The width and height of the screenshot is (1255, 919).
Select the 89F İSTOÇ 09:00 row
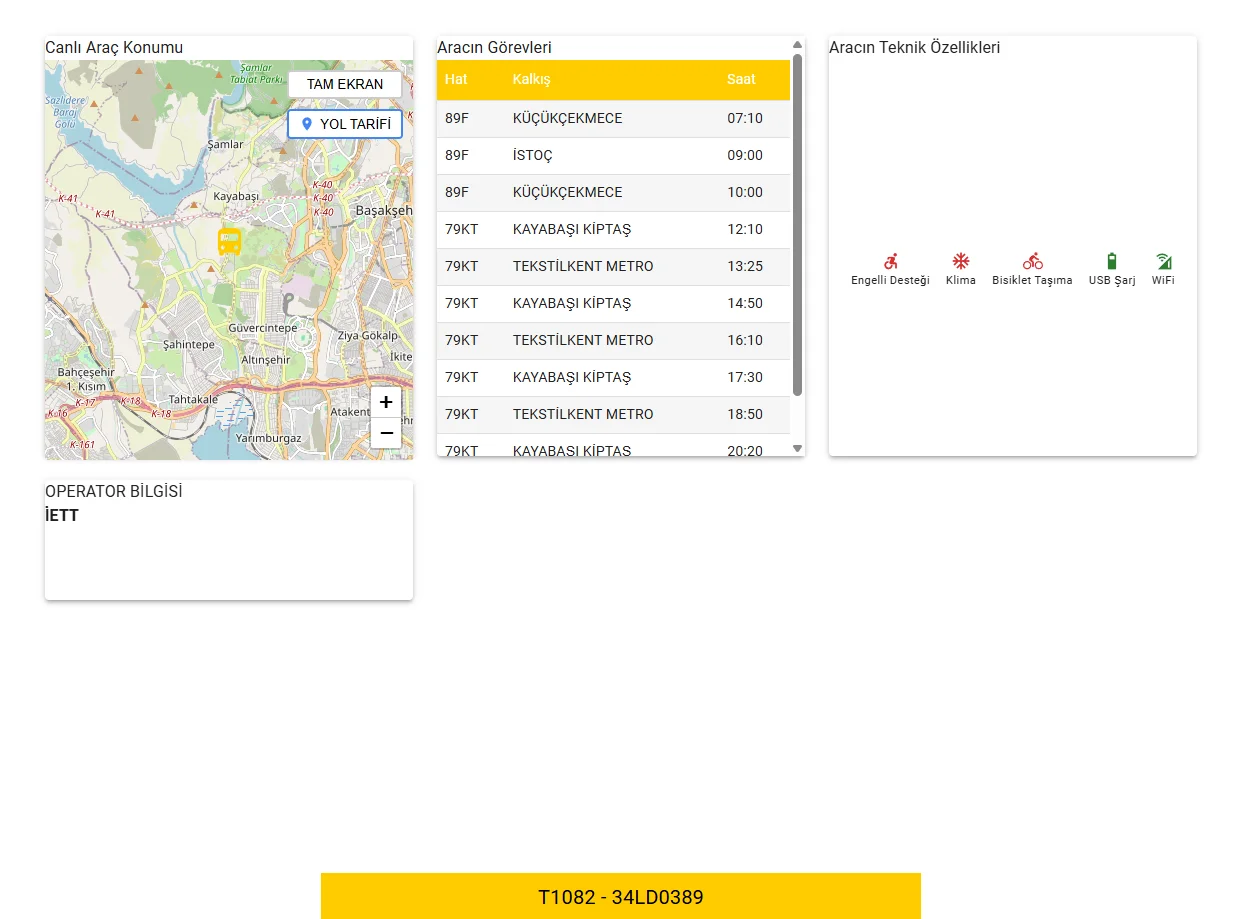click(613, 155)
